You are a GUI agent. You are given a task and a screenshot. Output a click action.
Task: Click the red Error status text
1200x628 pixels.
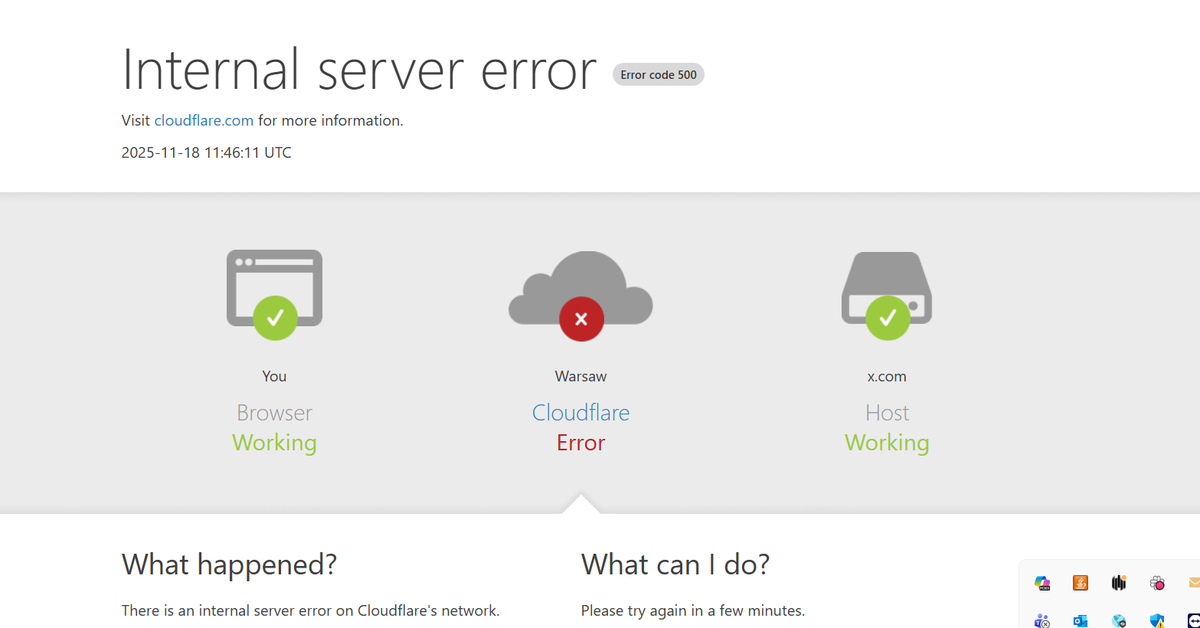click(x=581, y=442)
